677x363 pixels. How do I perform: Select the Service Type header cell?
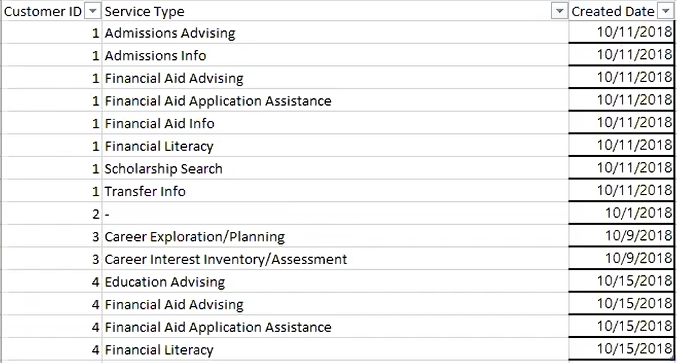[x=335, y=11]
